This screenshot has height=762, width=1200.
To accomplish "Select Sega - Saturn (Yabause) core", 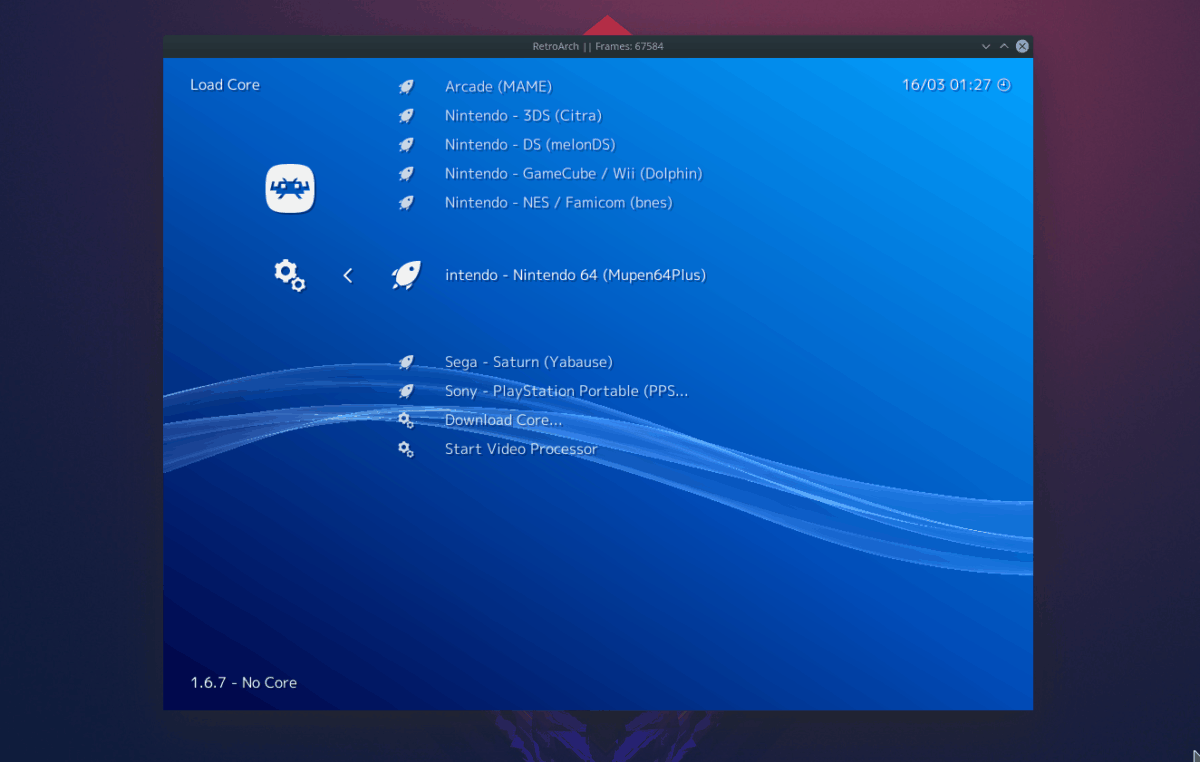I will [529, 362].
